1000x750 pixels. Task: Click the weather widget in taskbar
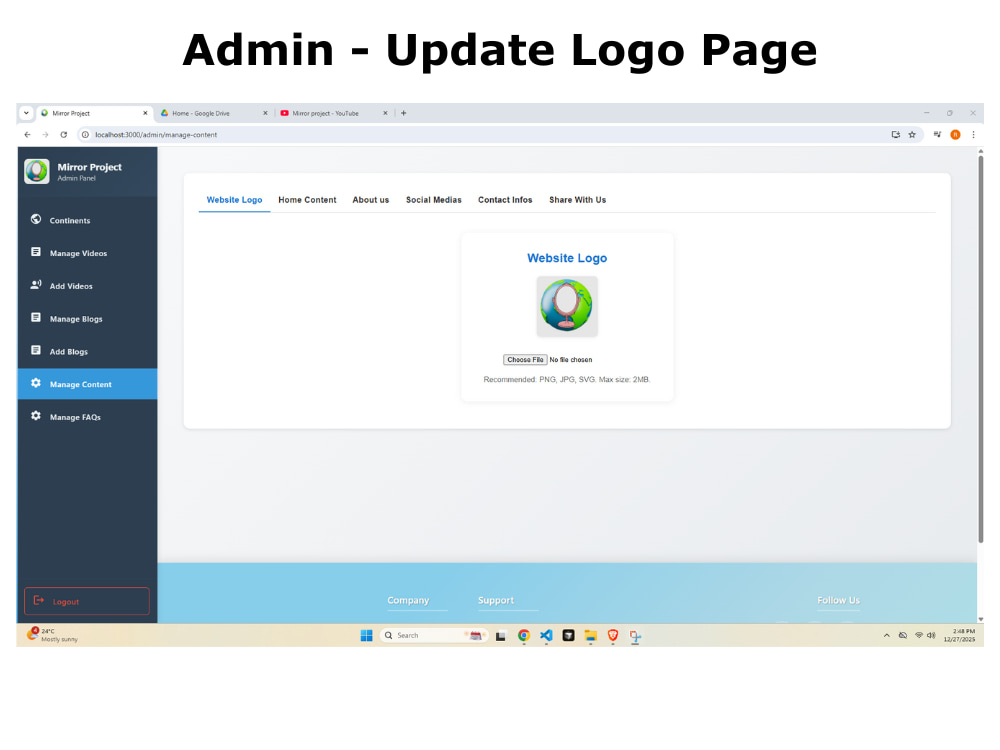(52, 635)
